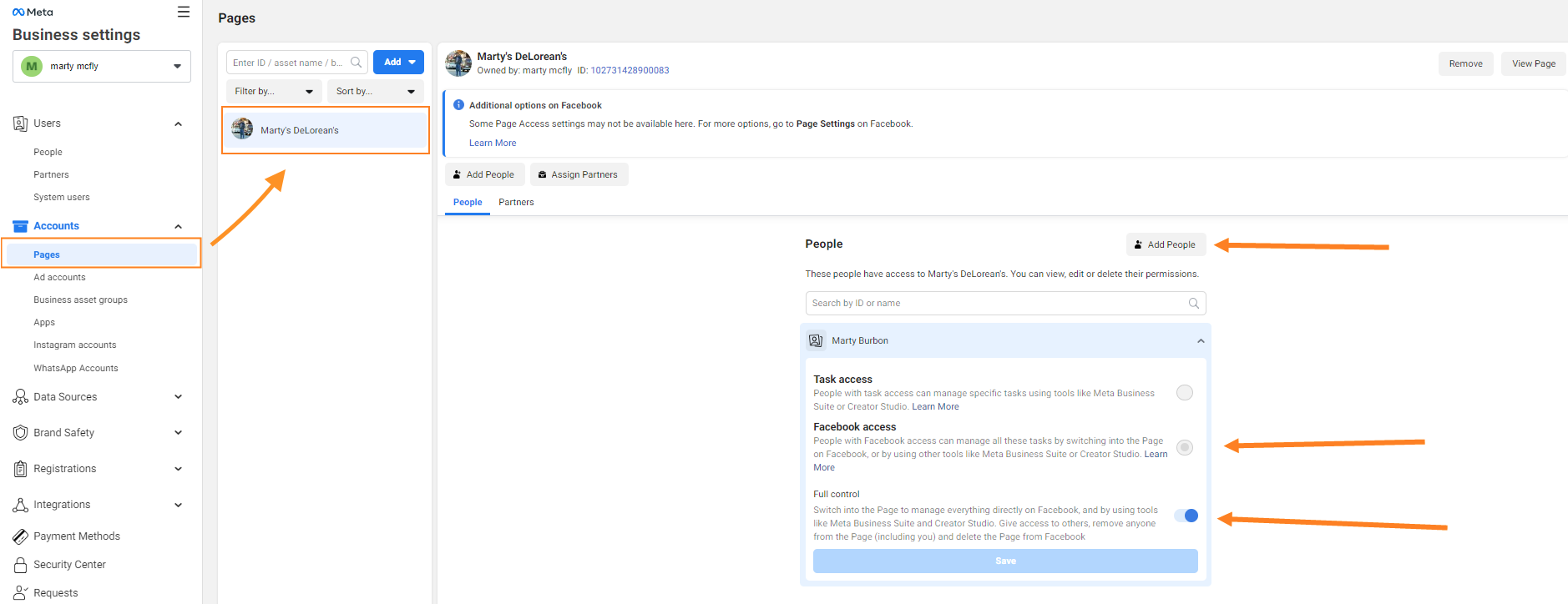Image resolution: width=1568 pixels, height=604 pixels.
Task: Collapse the Marty Burbon row chevron
Action: (1201, 341)
